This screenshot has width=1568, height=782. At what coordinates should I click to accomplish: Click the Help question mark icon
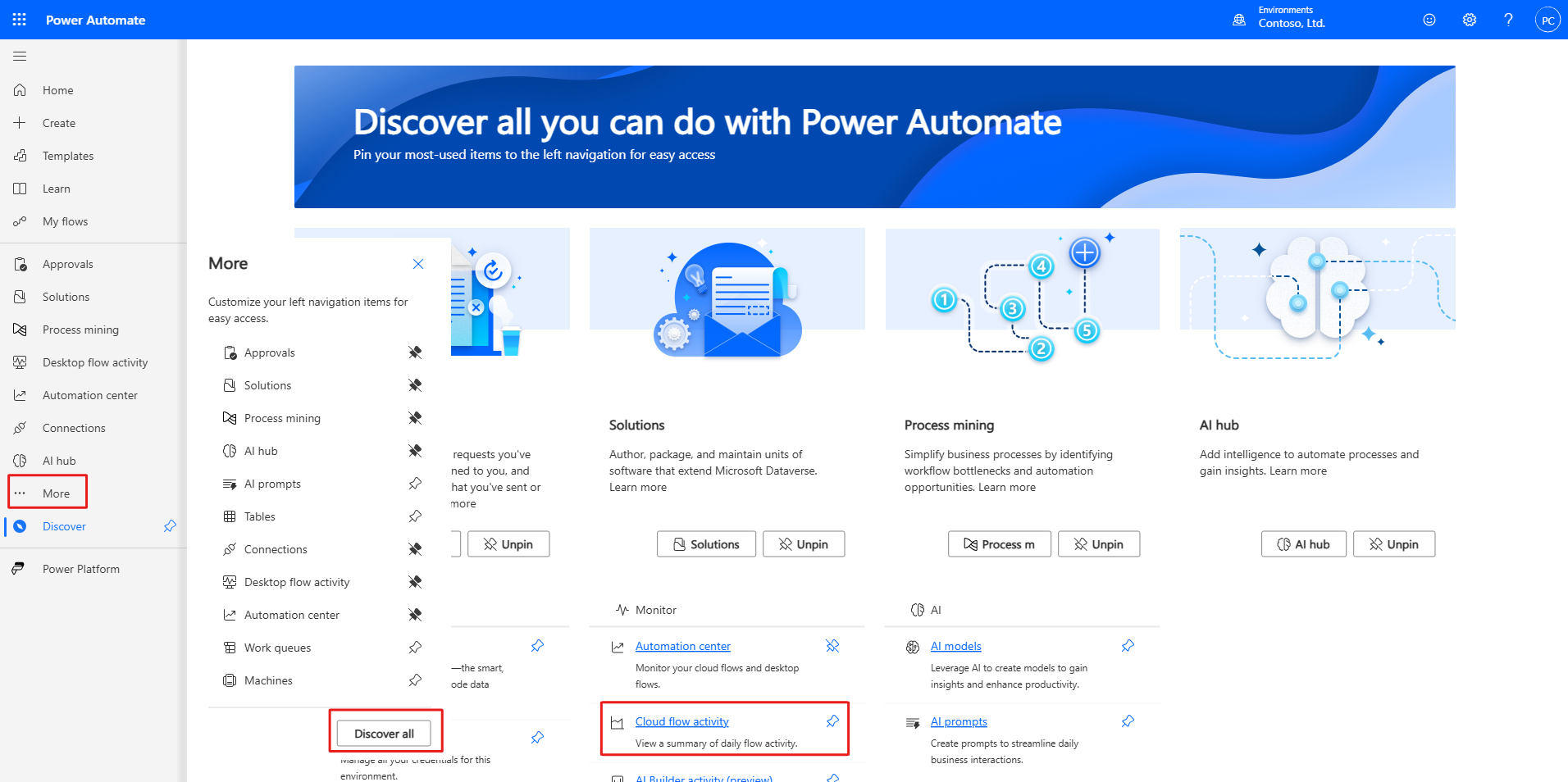1508,20
